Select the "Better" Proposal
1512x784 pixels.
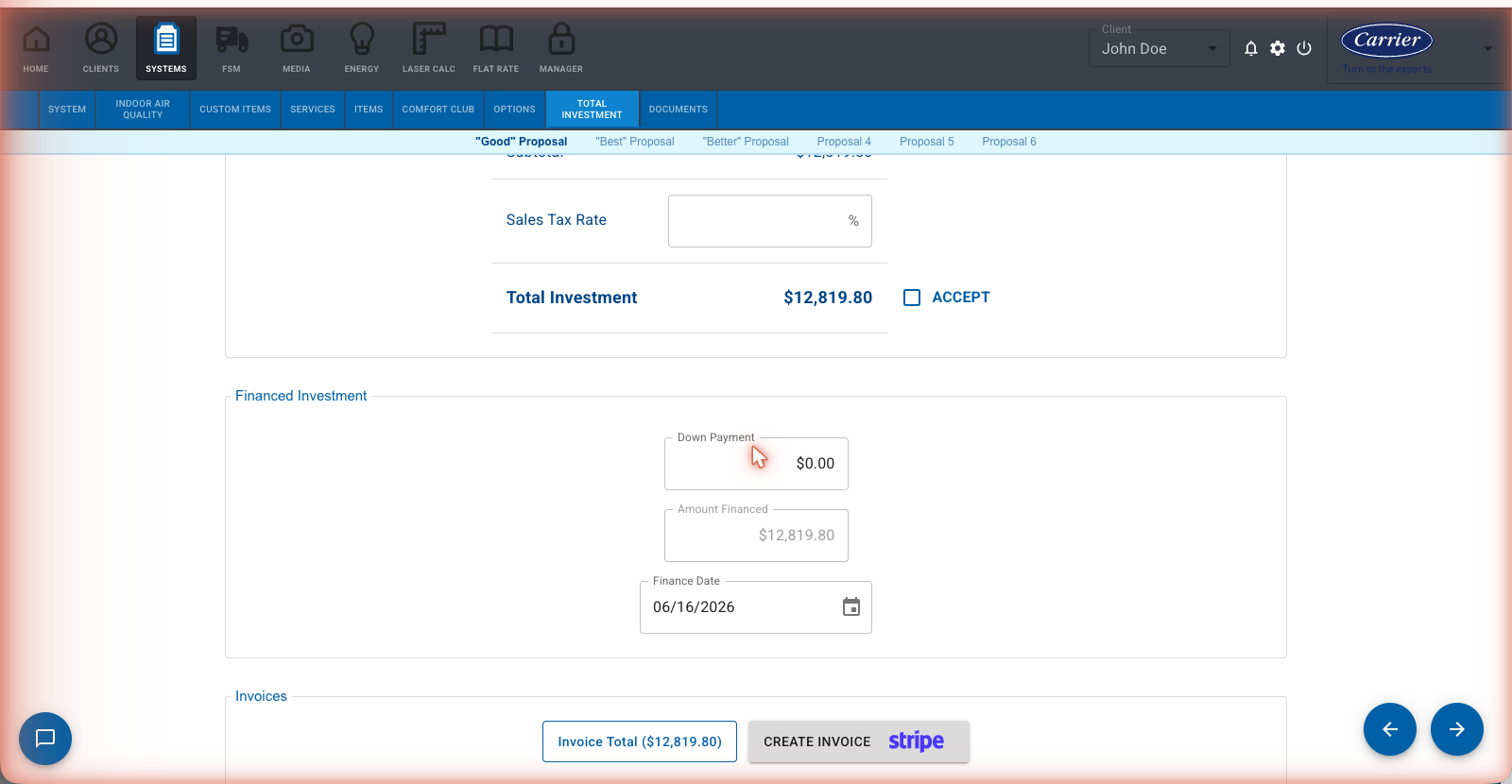click(x=746, y=142)
